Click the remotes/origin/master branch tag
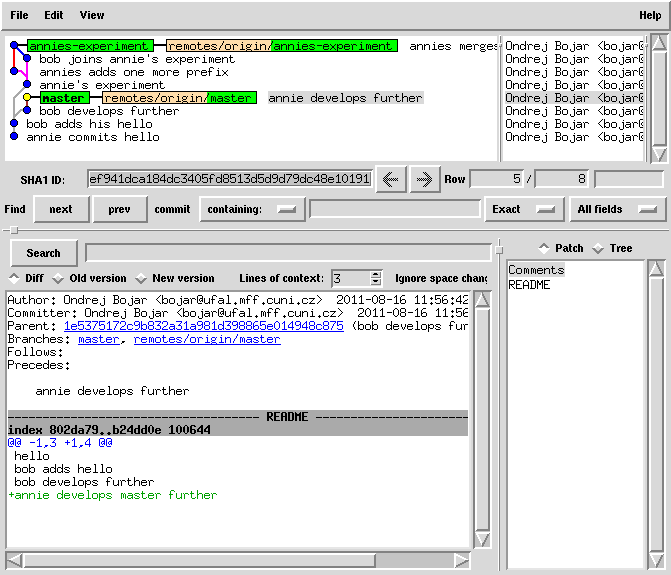Screen dimensions: 671x575 point(179,98)
